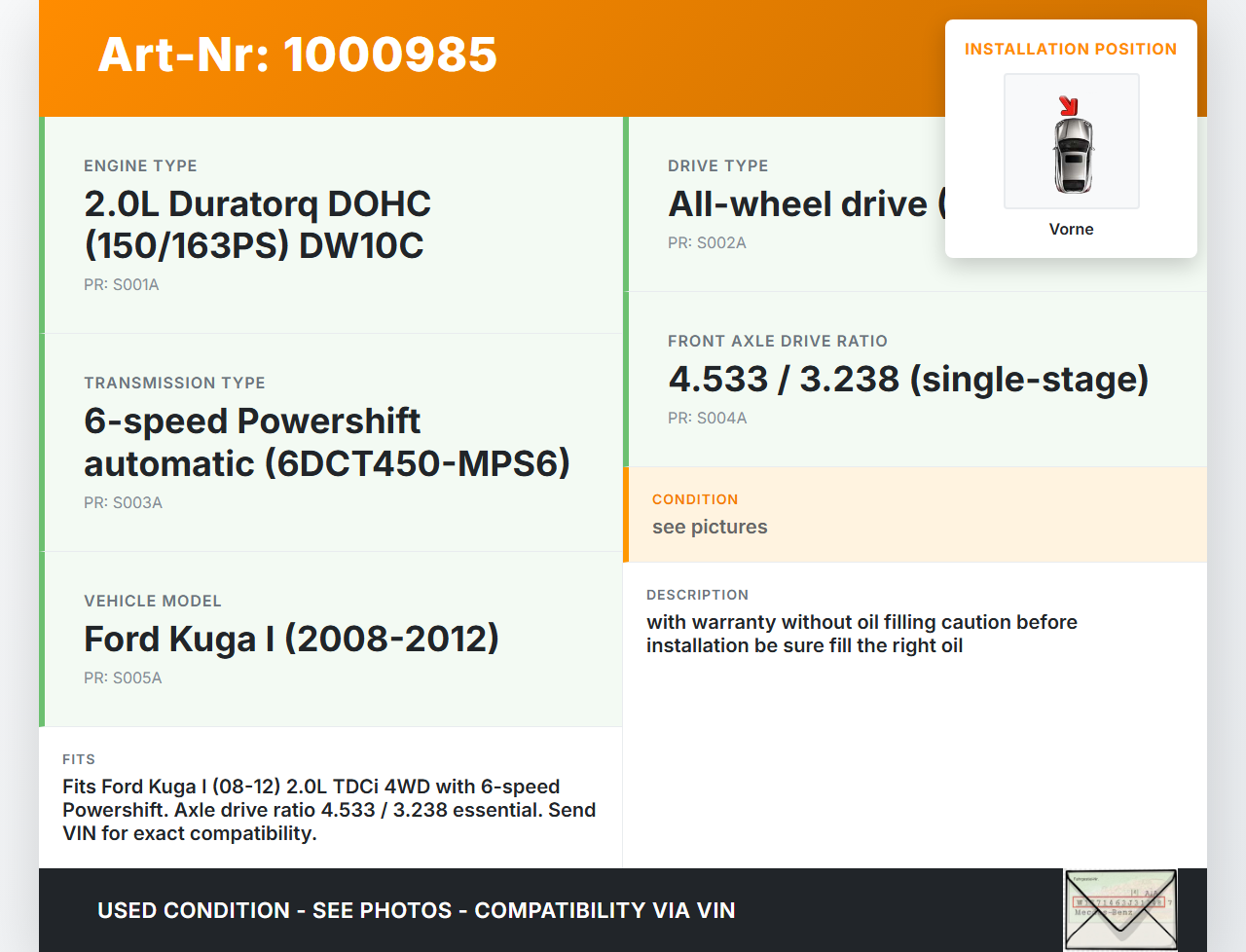Viewport: 1246px width, 952px height.
Task: Click the Fits compatibility paragraph
Action: click(x=329, y=810)
